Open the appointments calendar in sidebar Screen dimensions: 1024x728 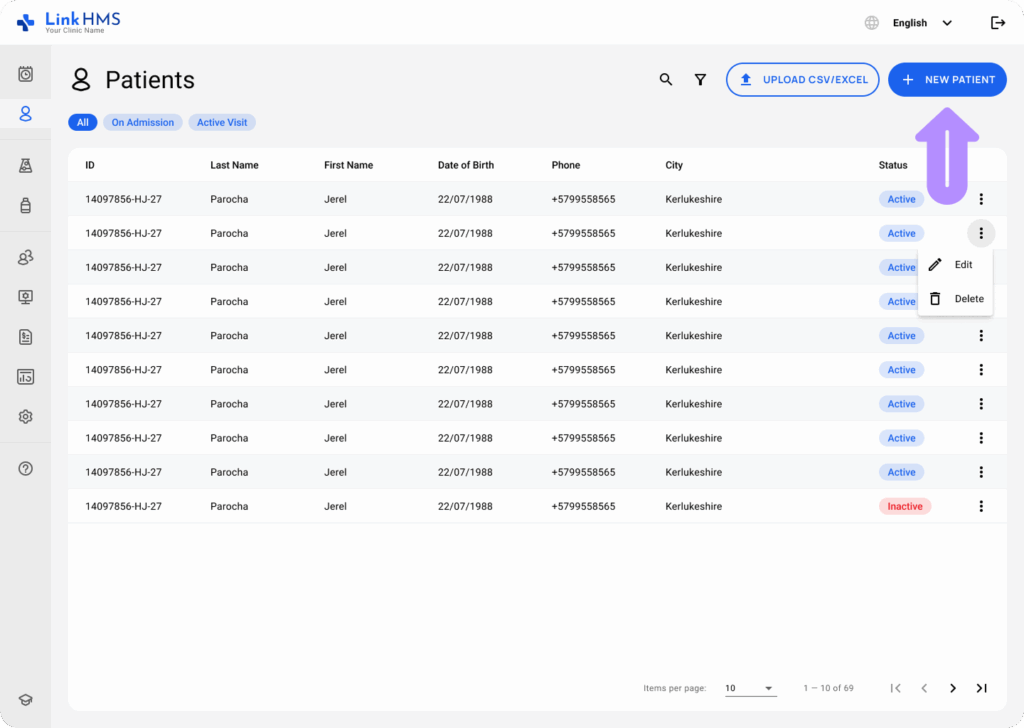(x=26, y=74)
